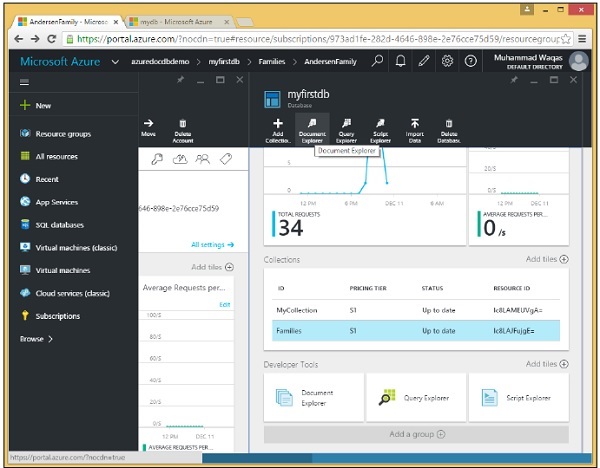600x468 pixels.
Task: Click Add tiles beside Developer Tools
Action: (x=547, y=364)
